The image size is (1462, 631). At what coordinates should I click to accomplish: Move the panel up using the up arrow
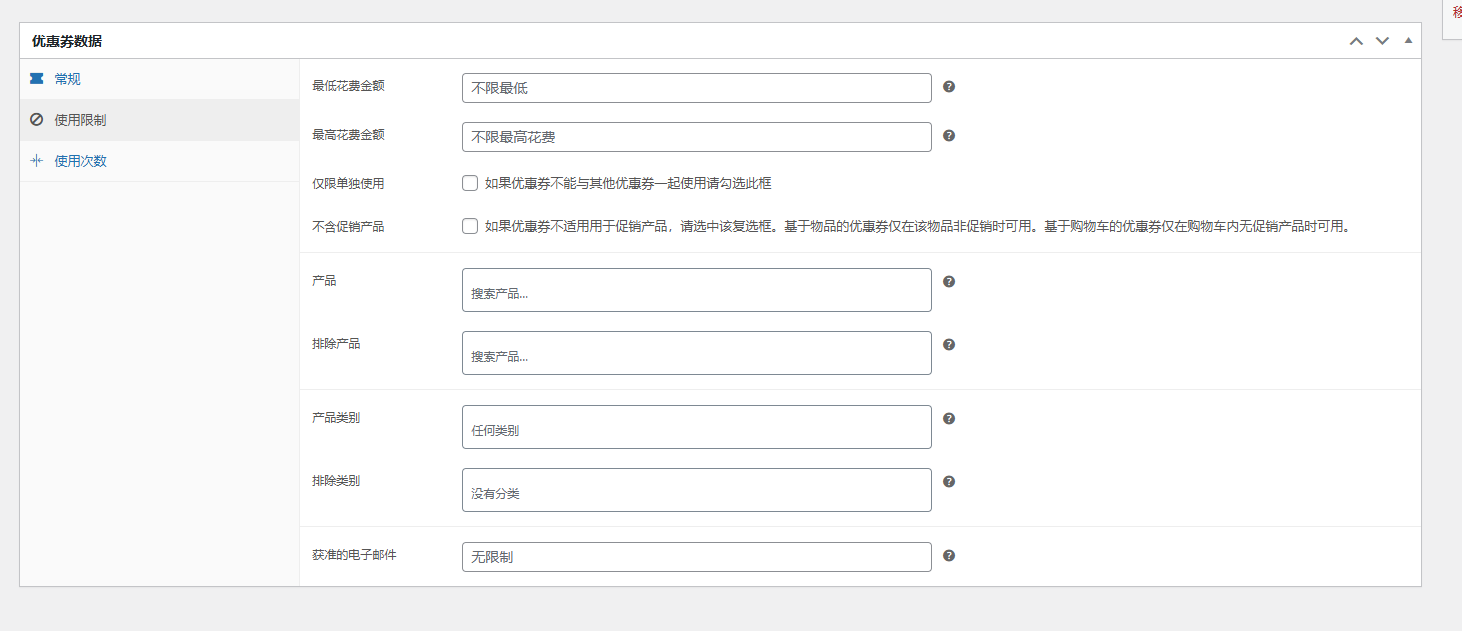[1356, 41]
